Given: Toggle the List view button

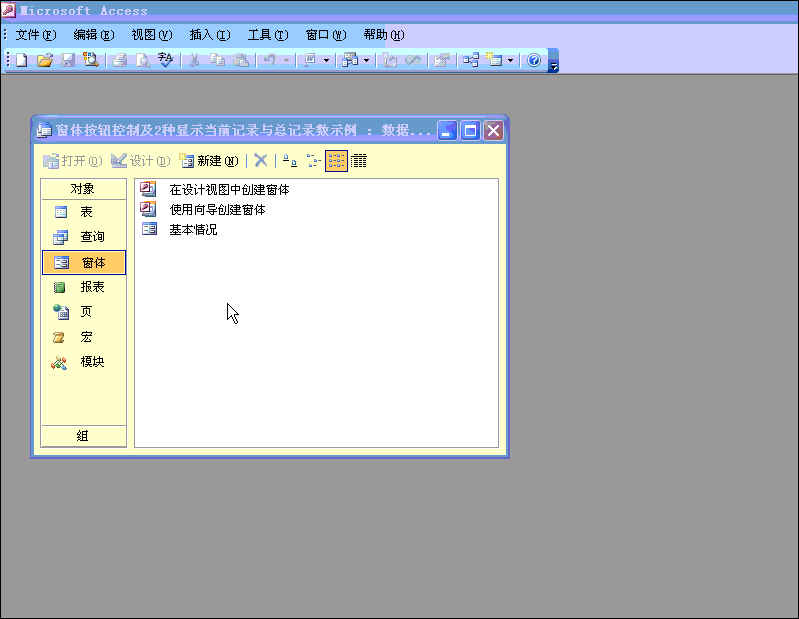Looking at the screenshot, I should click(x=337, y=160).
